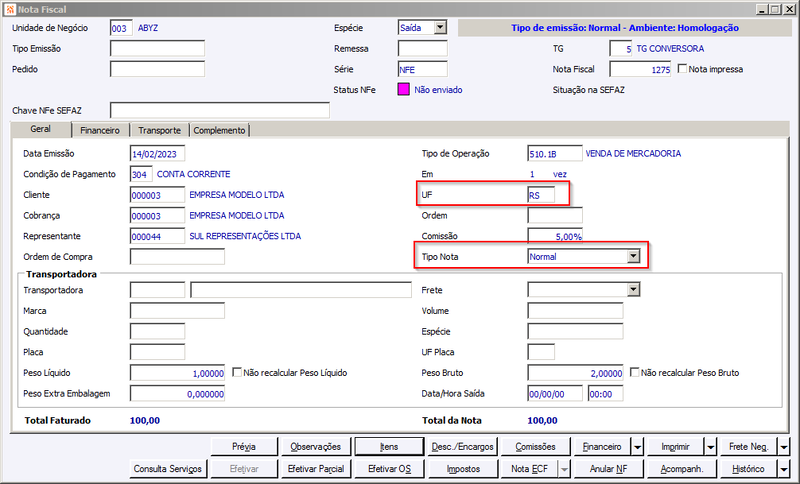Open the Impostos button
Screen dimensions: 800x484
click(x=462, y=469)
